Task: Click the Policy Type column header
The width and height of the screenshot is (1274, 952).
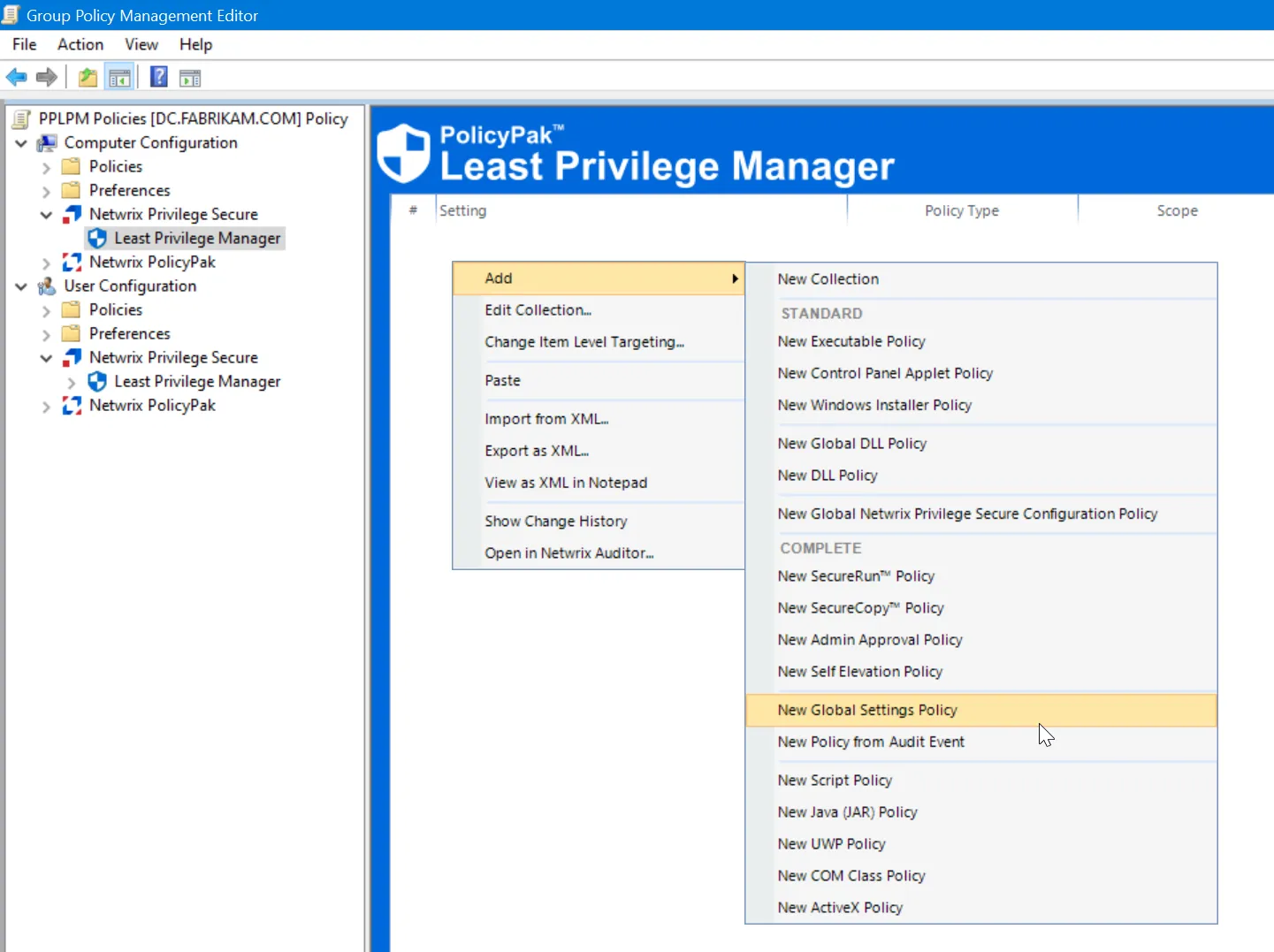Action: (961, 210)
